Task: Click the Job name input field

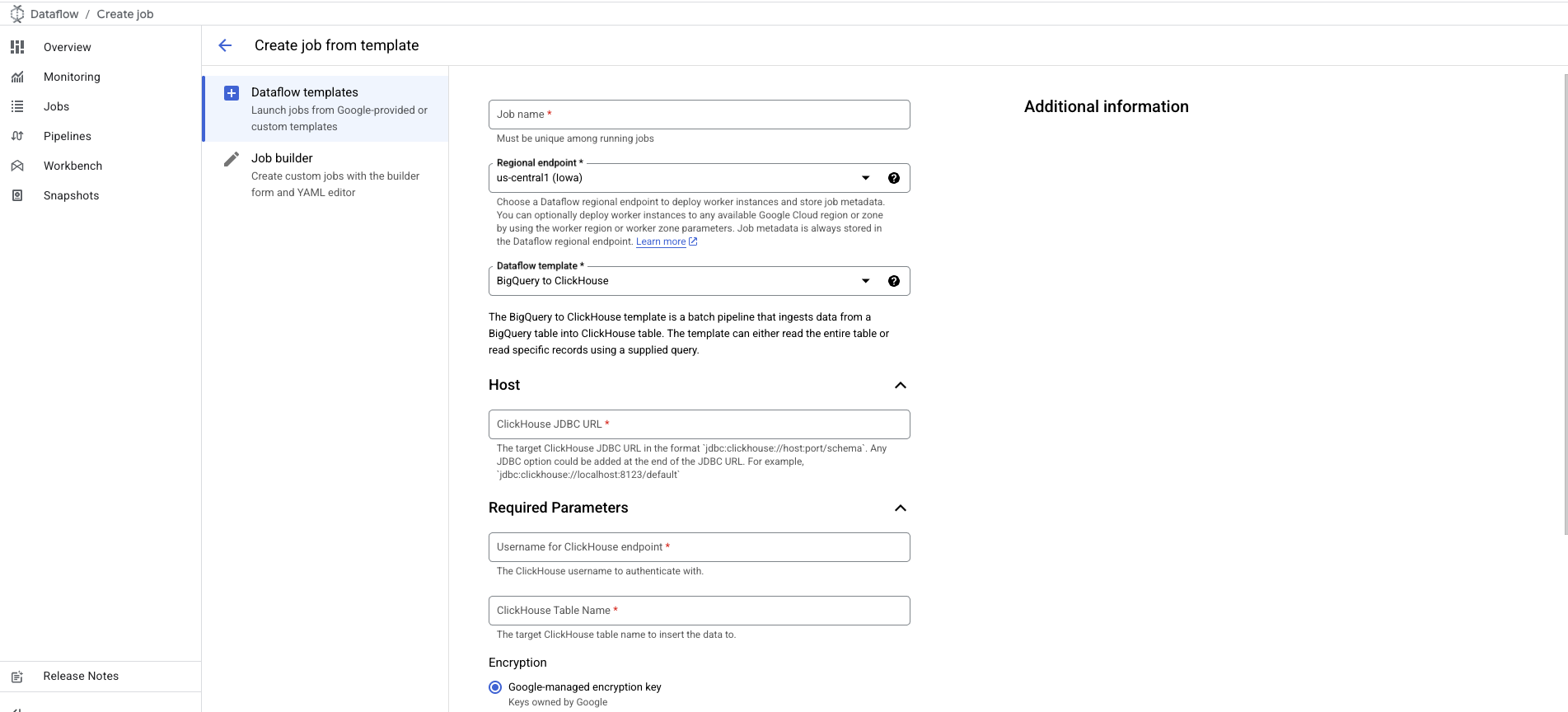Action: 699,115
